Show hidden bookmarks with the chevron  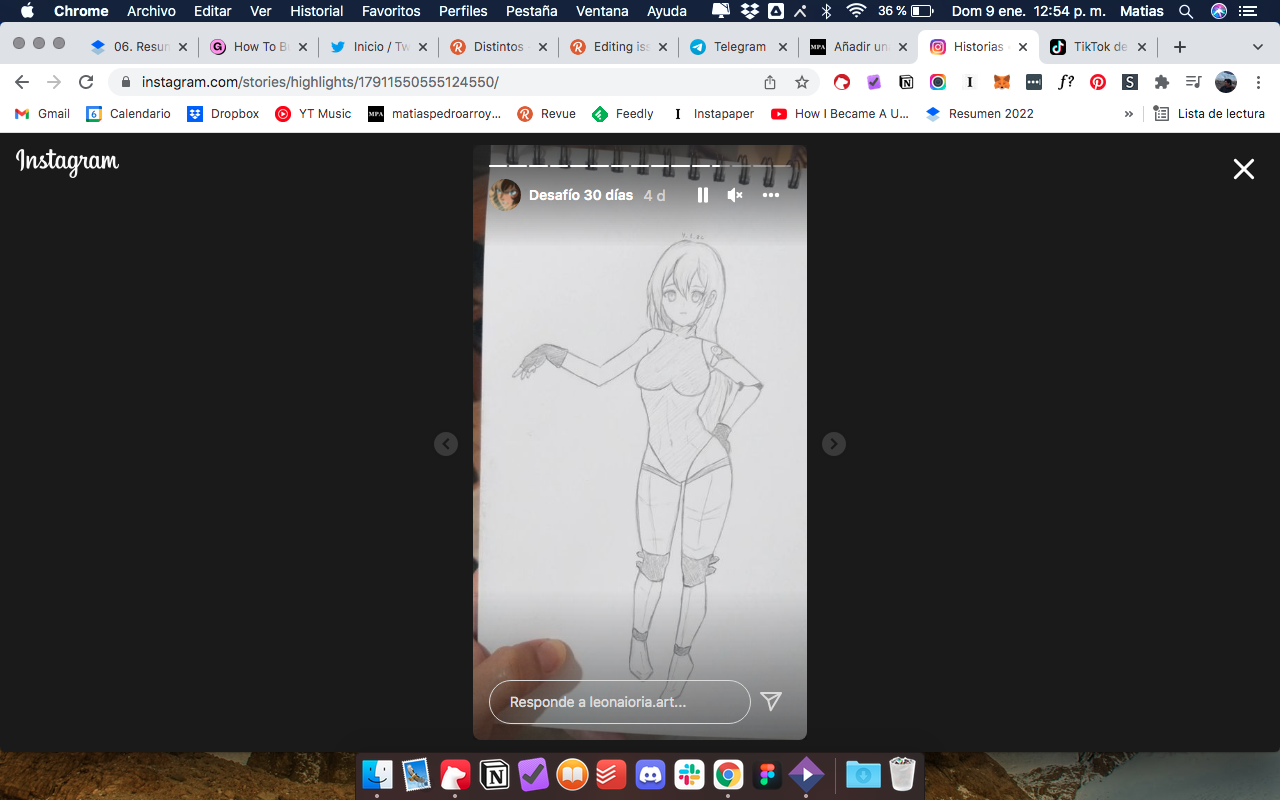1129,114
